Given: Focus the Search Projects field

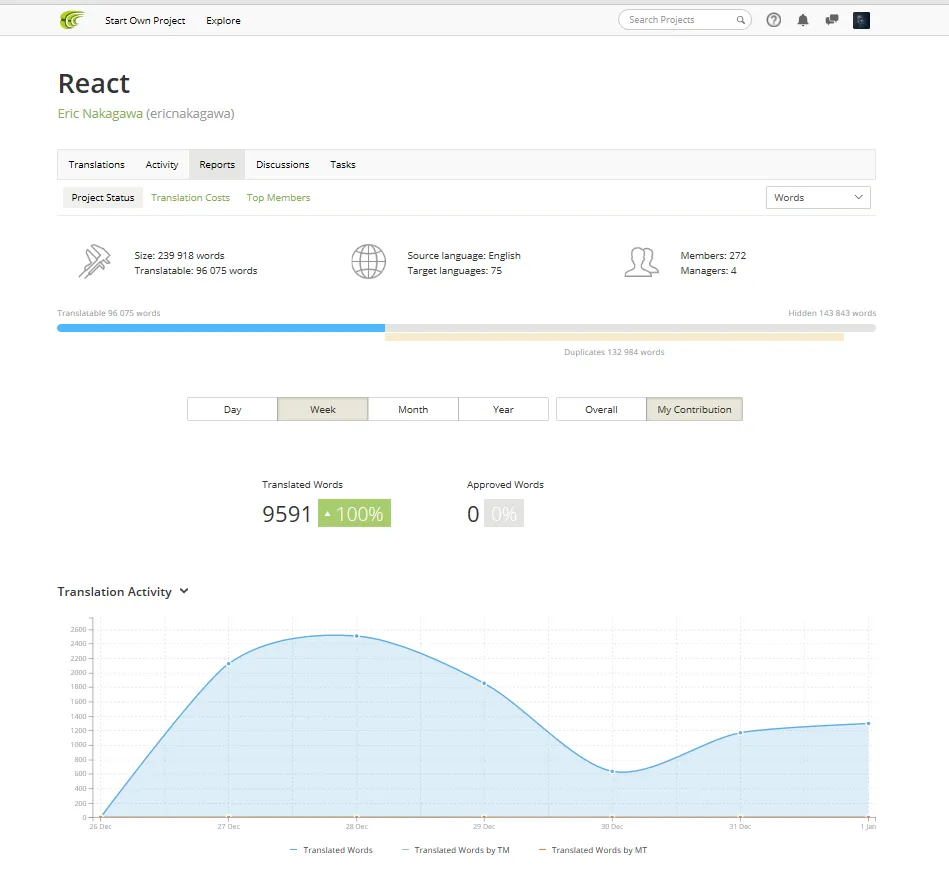Looking at the screenshot, I should [x=685, y=20].
